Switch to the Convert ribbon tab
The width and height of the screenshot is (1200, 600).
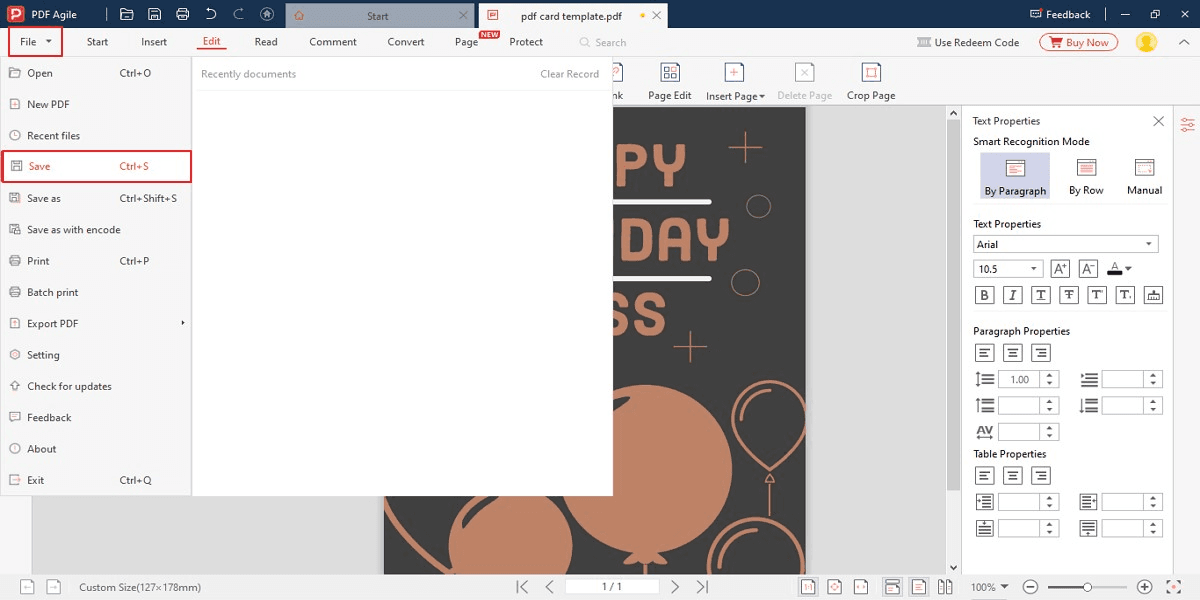point(406,42)
